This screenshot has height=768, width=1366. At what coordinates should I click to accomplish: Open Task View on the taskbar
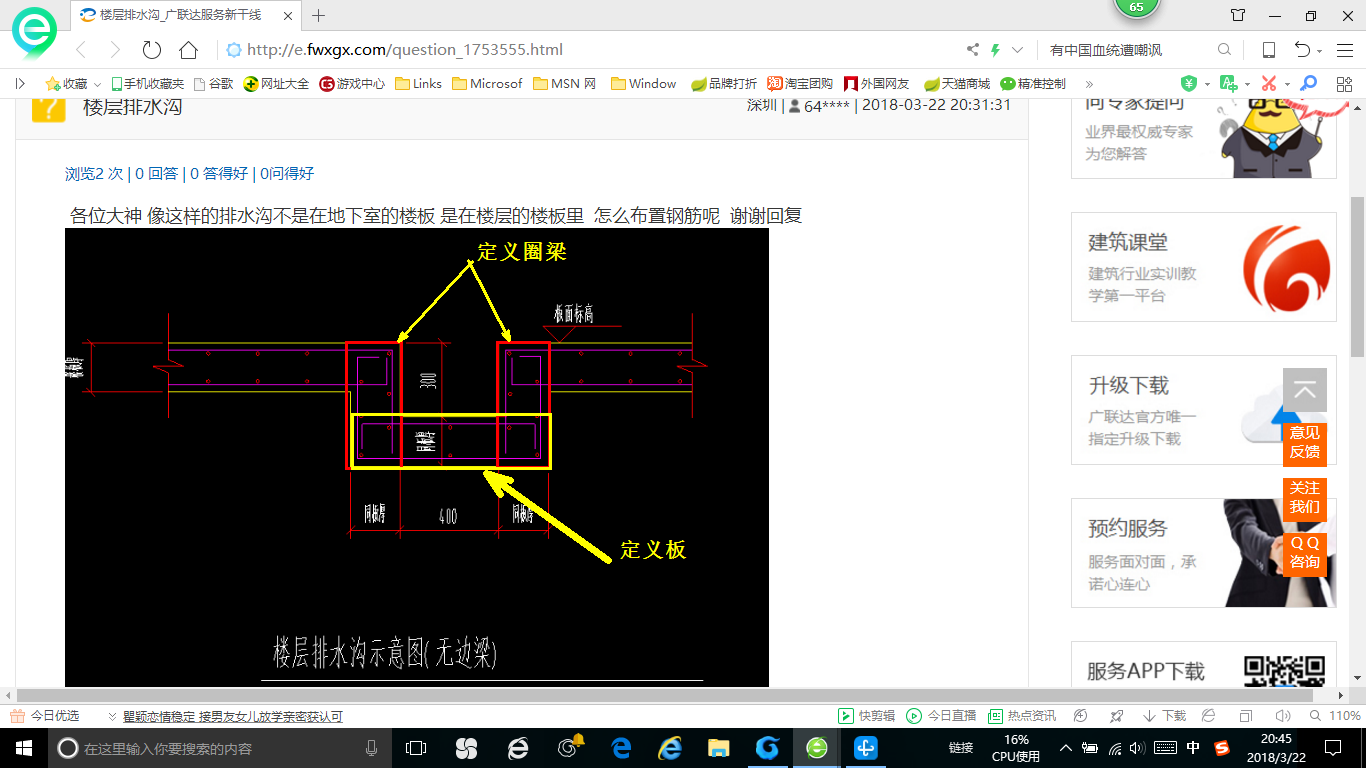coord(415,747)
